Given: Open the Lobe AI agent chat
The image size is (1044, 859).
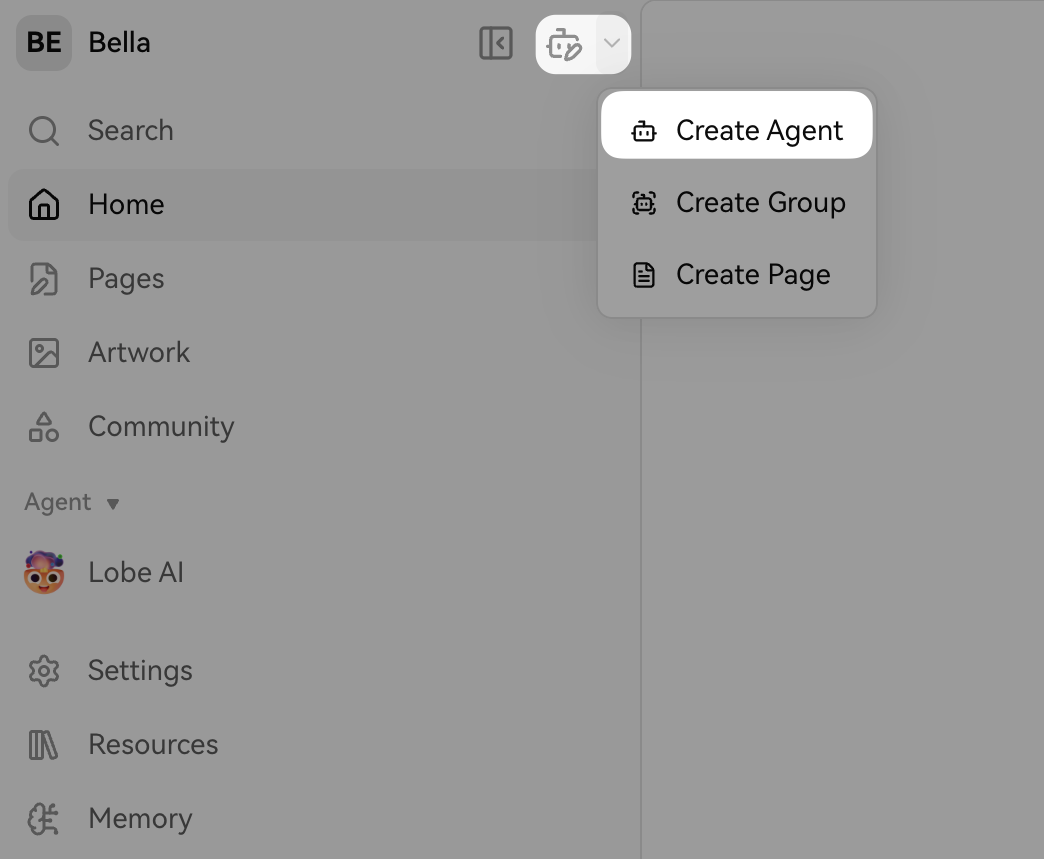Looking at the screenshot, I should [136, 572].
